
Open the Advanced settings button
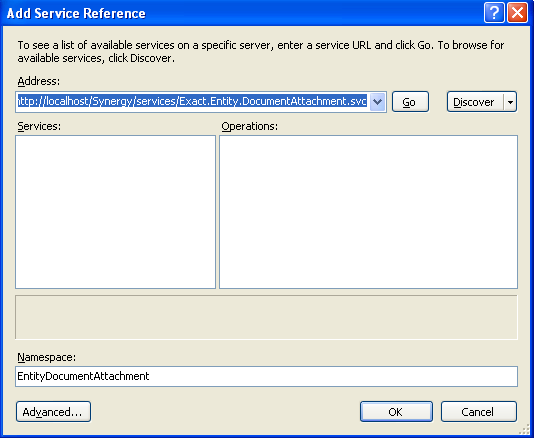pos(53,411)
